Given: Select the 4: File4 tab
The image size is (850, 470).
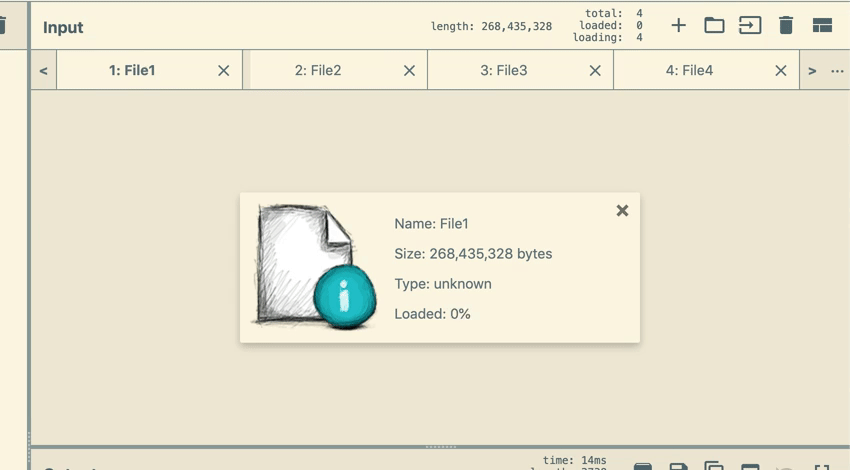Looking at the screenshot, I should [690, 71].
